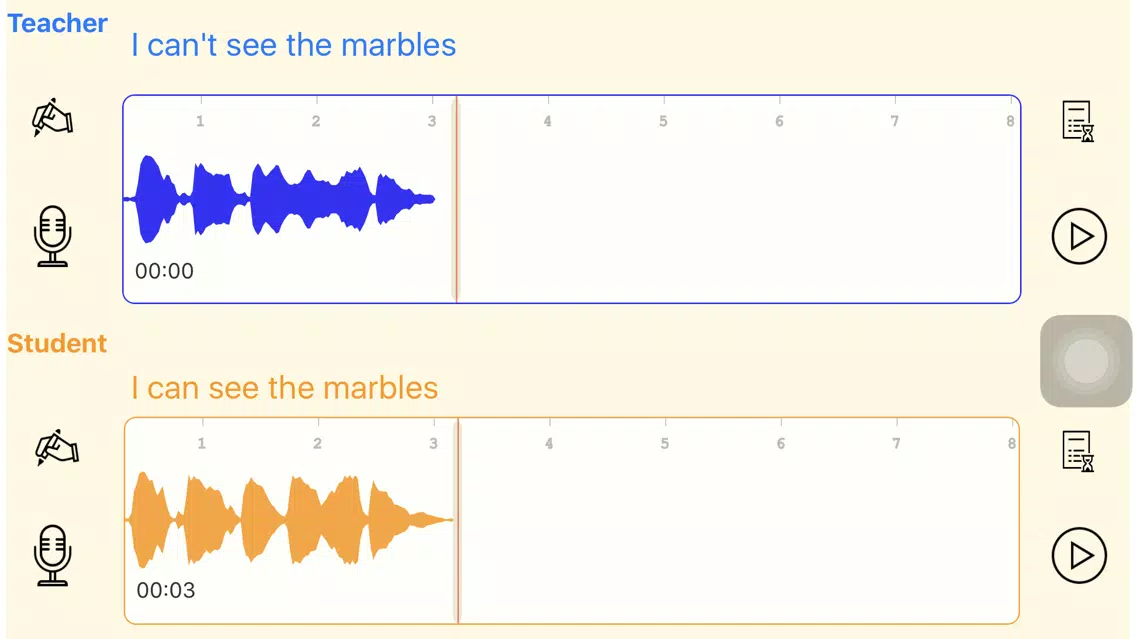Click the Teacher timeline playhead line
This screenshot has height=639, width=1136.
pos(456,200)
